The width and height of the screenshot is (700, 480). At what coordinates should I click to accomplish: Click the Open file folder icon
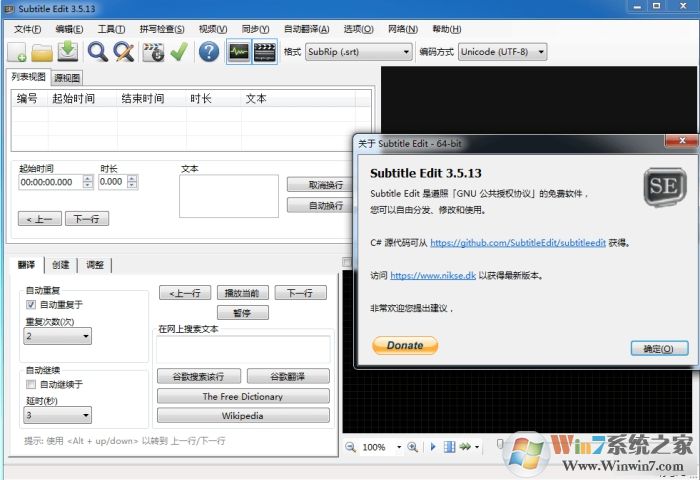[x=42, y=51]
